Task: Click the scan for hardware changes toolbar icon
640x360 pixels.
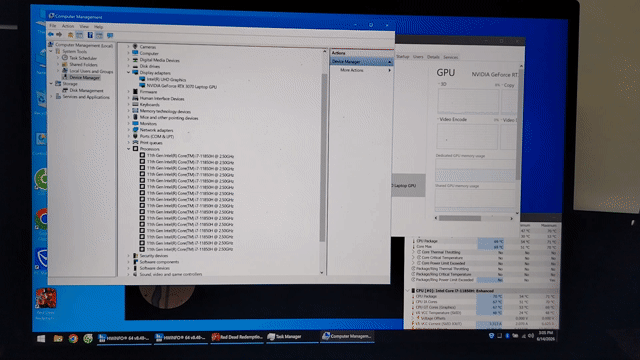Action: point(110,36)
